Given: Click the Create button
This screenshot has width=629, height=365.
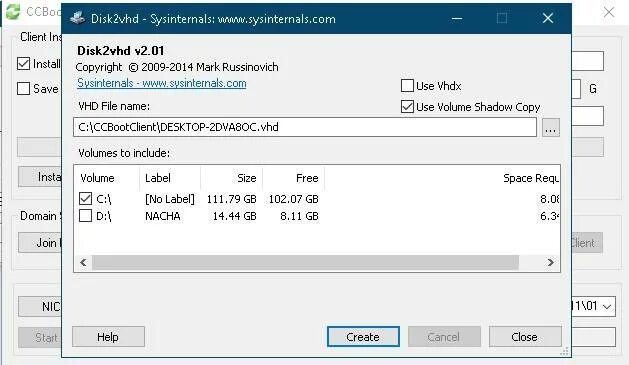Looking at the screenshot, I should [x=363, y=337].
